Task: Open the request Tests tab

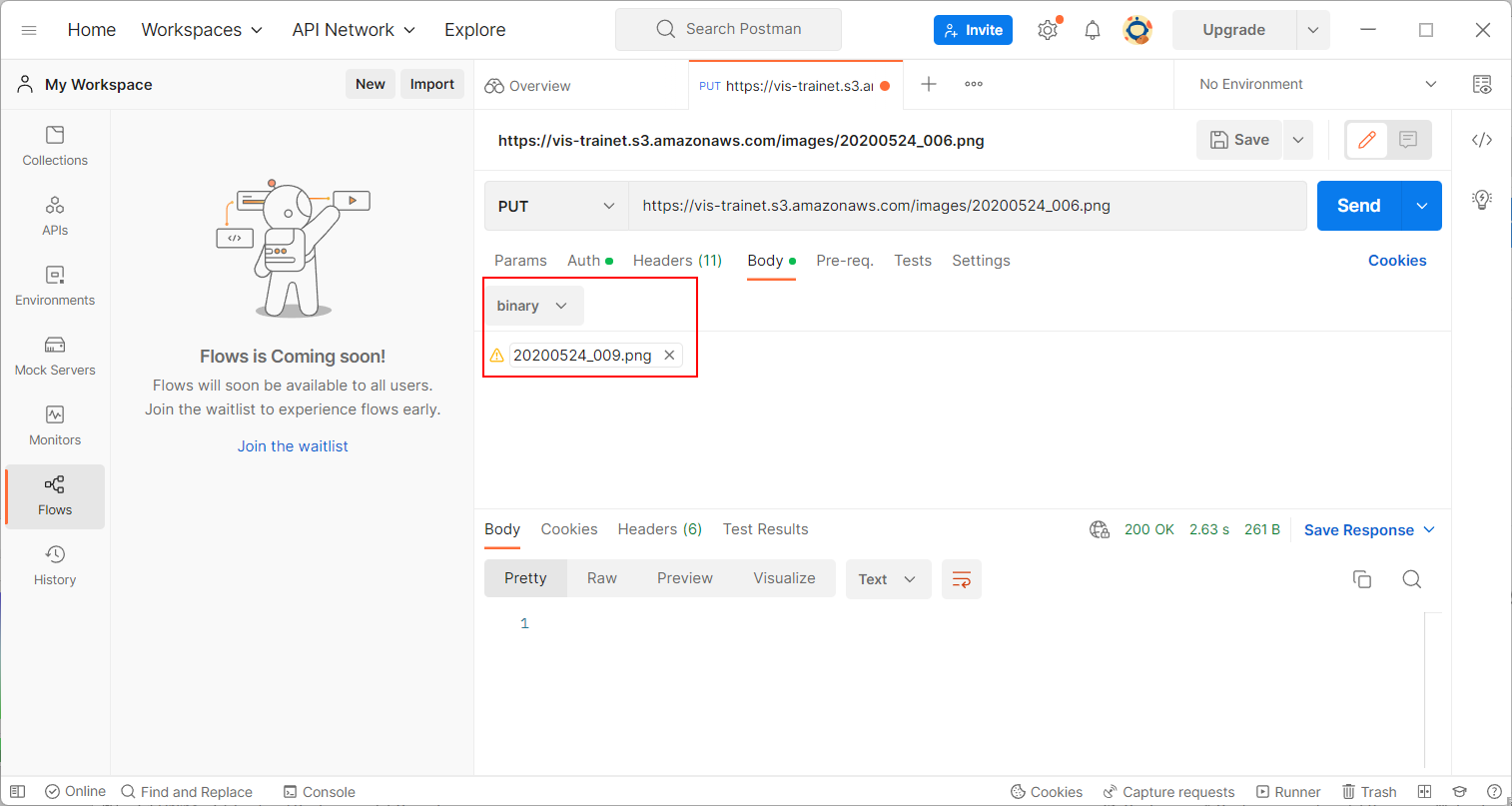Action: tap(913, 261)
